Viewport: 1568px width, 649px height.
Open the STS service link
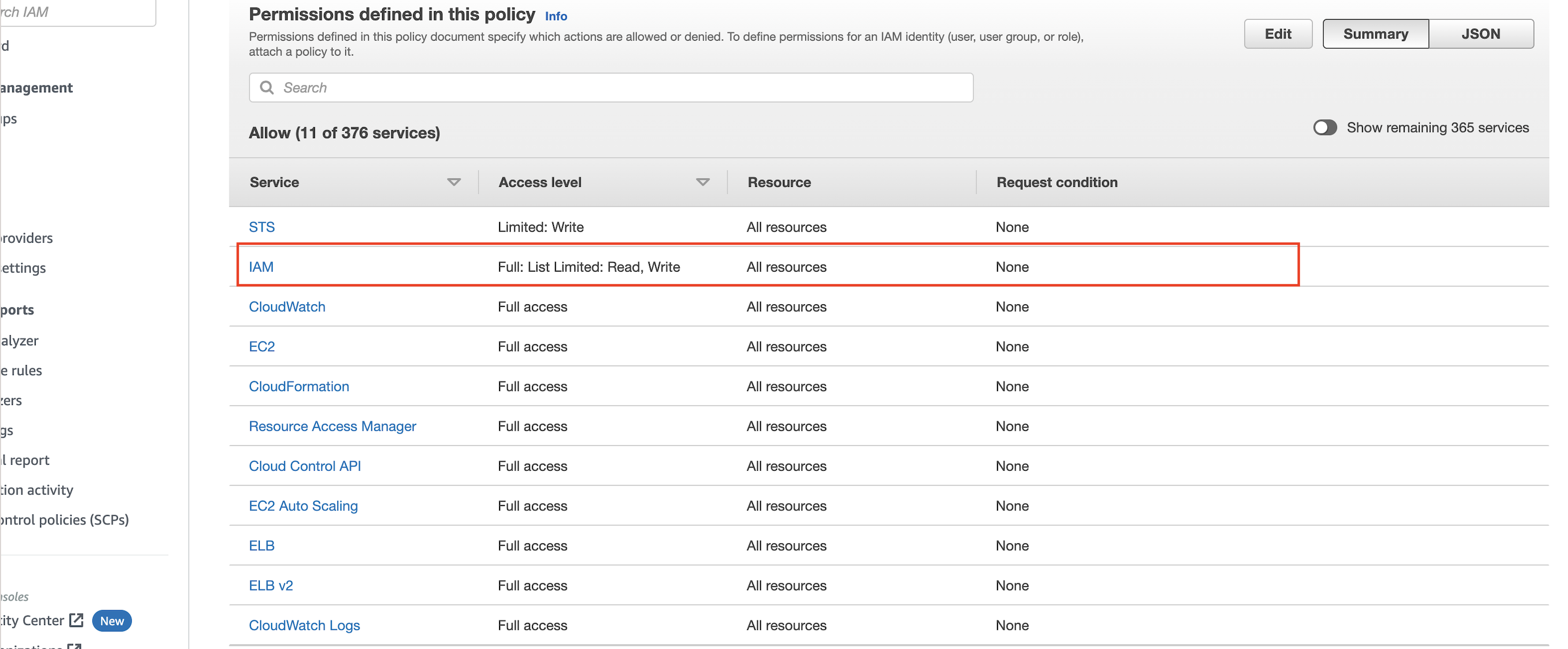[262, 227]
